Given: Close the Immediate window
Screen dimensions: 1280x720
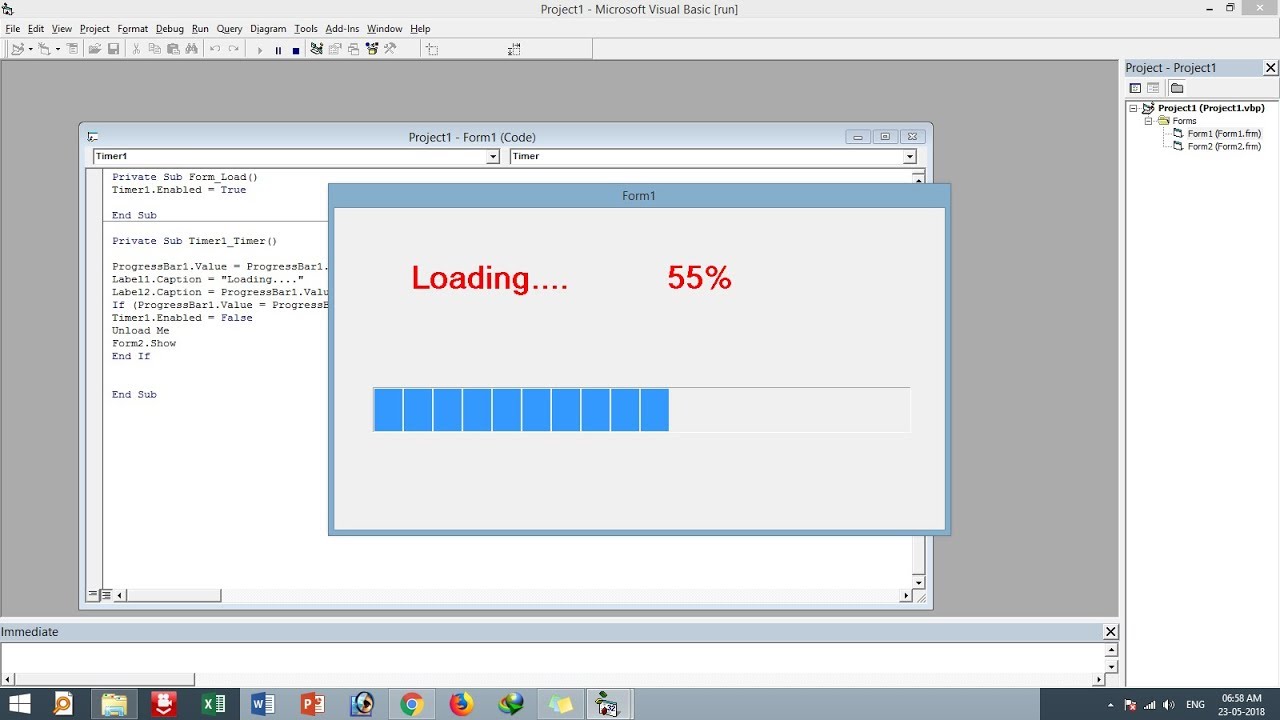Looking at the screenshot, I should (1110, 632).
